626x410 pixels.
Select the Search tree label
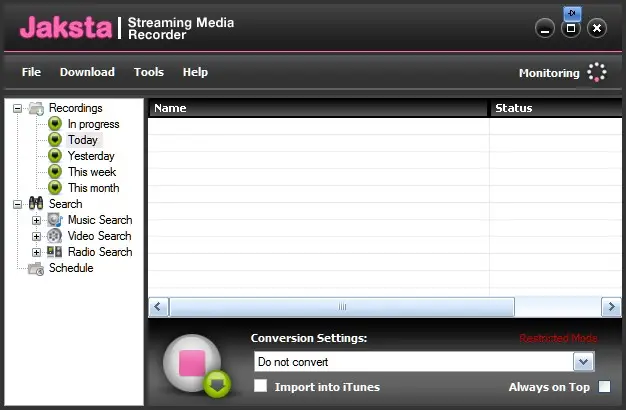[x=65, y=204]
